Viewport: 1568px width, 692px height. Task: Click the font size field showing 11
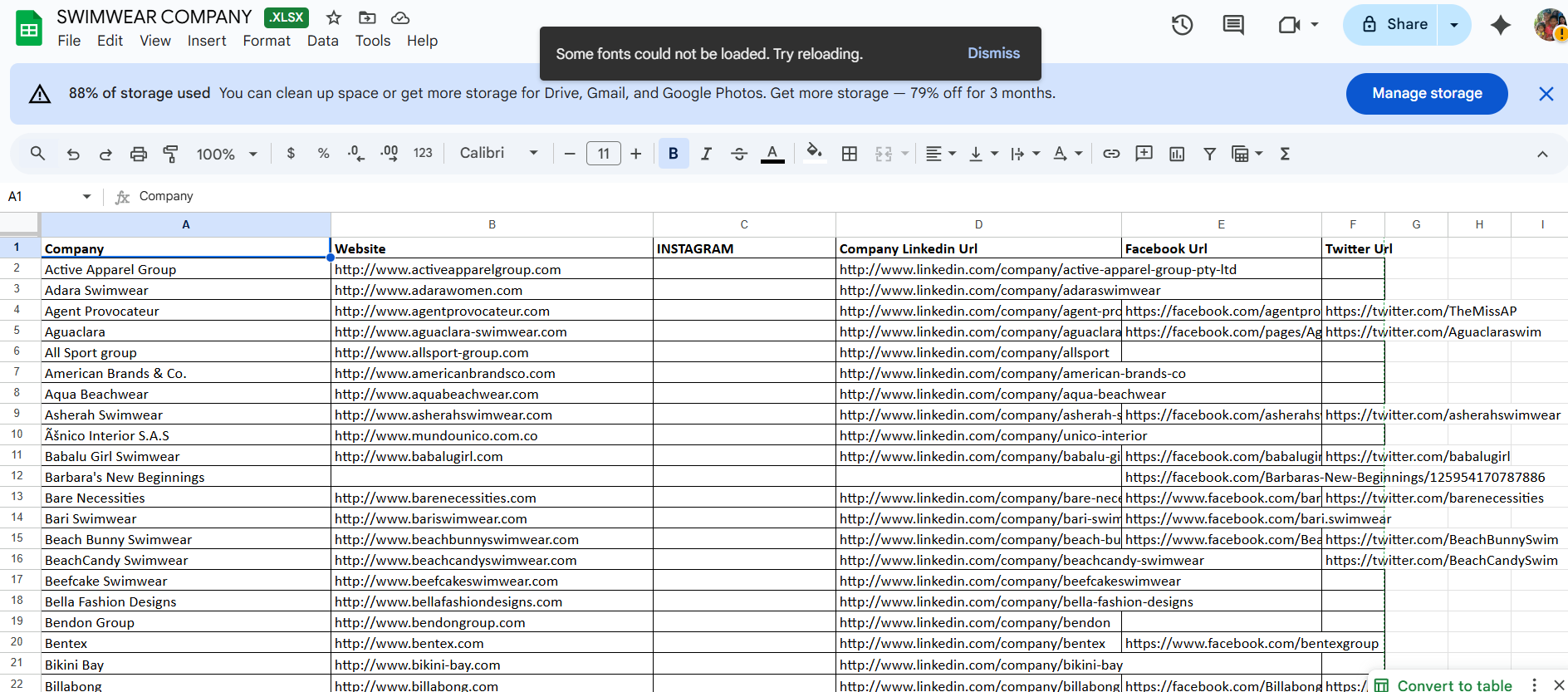[604, 154]
